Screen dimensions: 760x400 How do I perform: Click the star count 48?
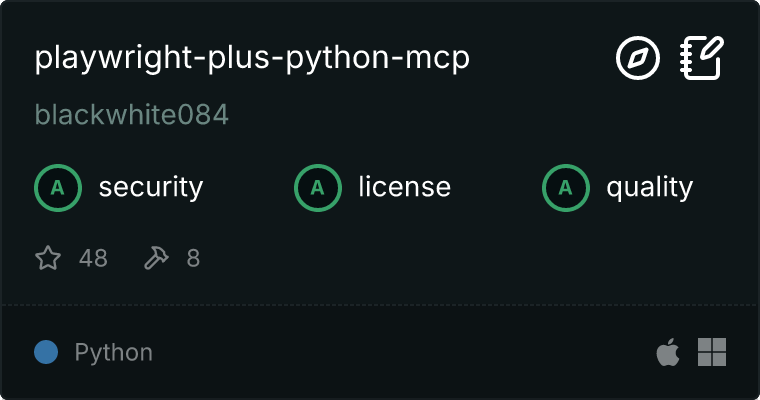click(x=93, y=258)
